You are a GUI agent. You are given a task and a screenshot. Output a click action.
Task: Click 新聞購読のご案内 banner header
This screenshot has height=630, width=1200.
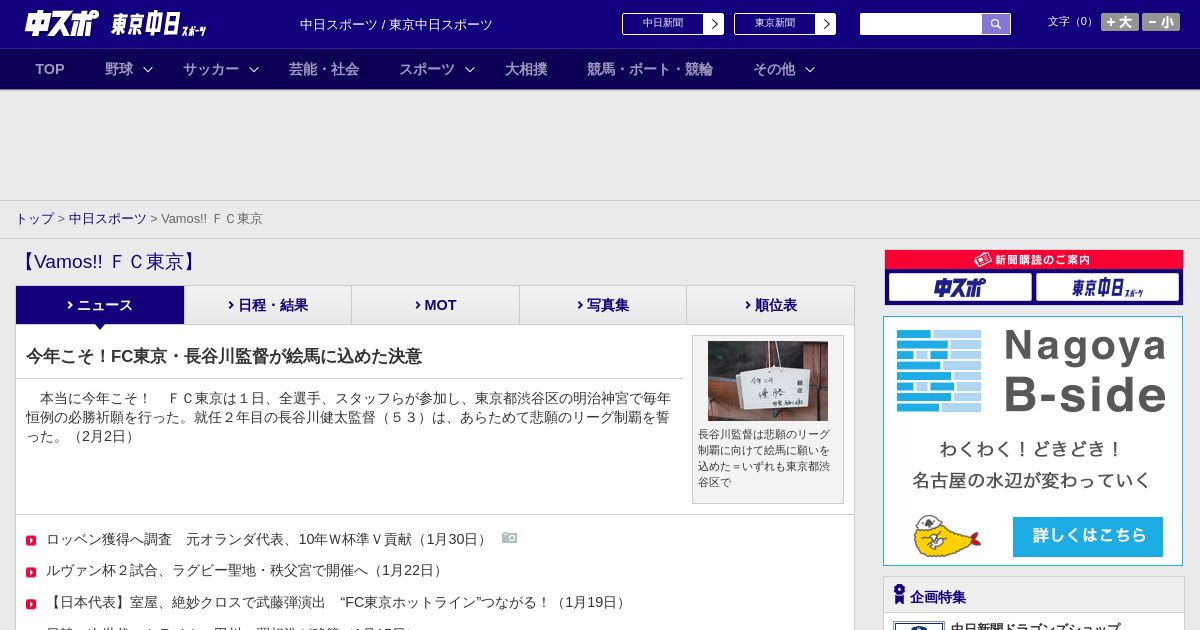1034,259
